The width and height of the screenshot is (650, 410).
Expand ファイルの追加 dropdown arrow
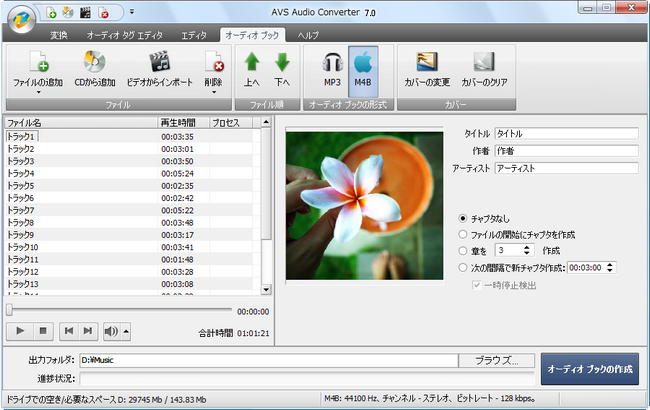(x=39, y=92)
